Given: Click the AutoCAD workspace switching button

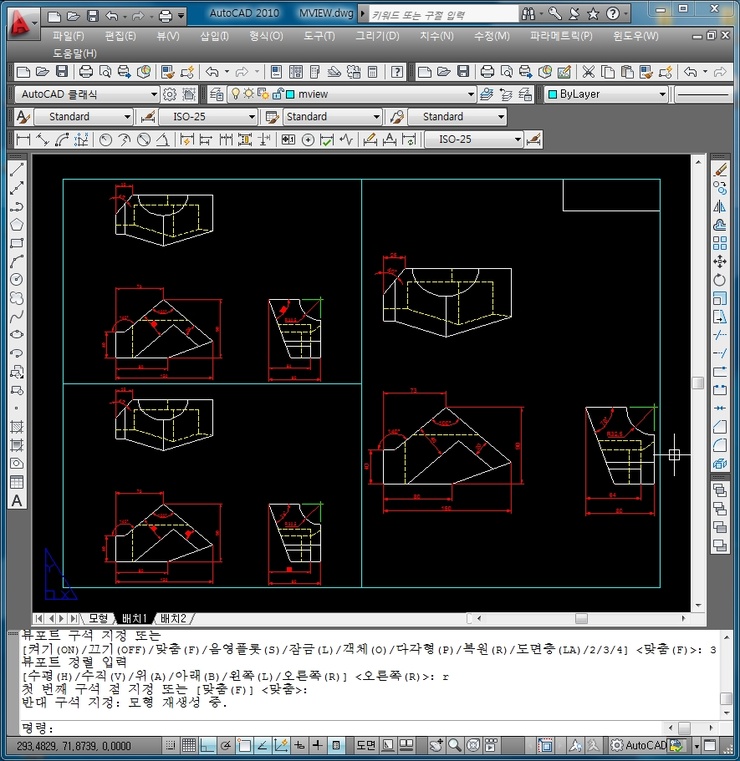Looking at the screenshot, I should tap(640, 745).
